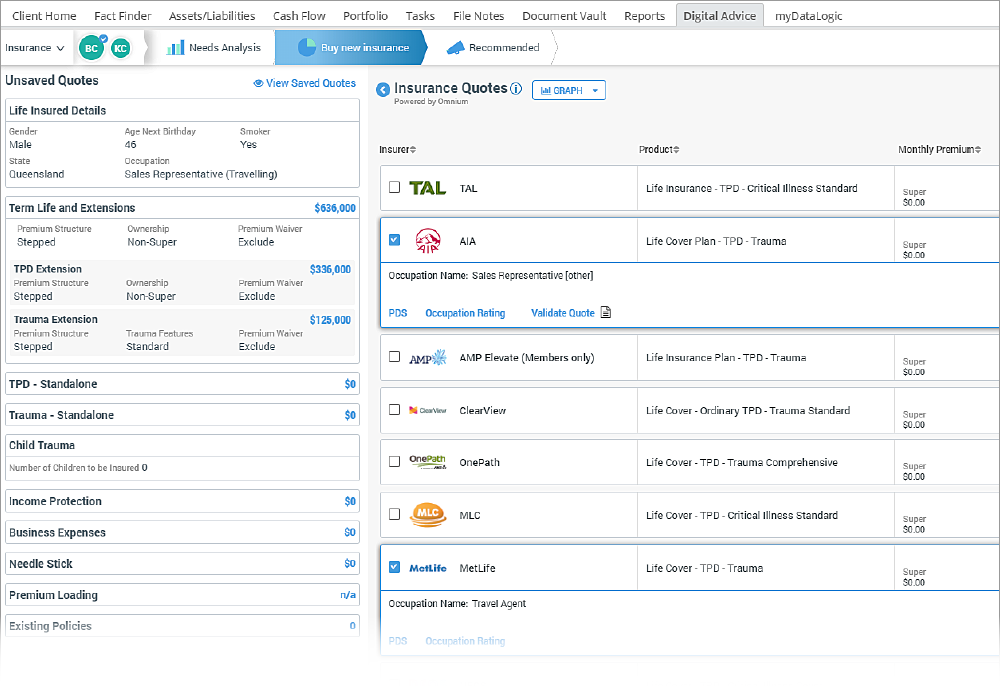This screenshot has width=1000, height=700.
Task: Expand the Business Expenses section
Action: click(182, 532)
